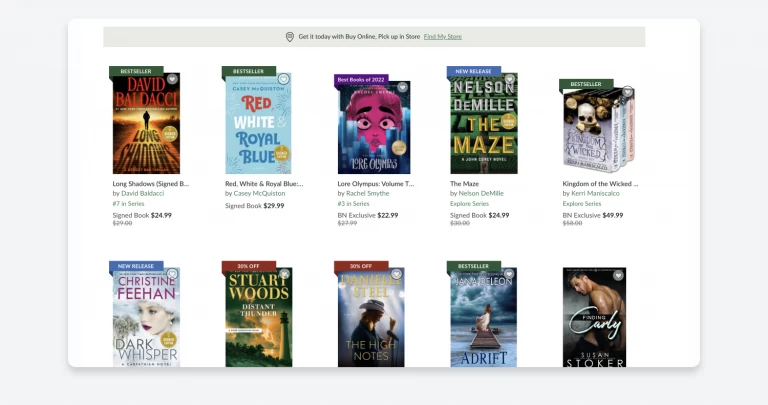Favorite Lore Olympus with the heart icon
Viewport: 768px width, 405px height.
tap(403, 87)
